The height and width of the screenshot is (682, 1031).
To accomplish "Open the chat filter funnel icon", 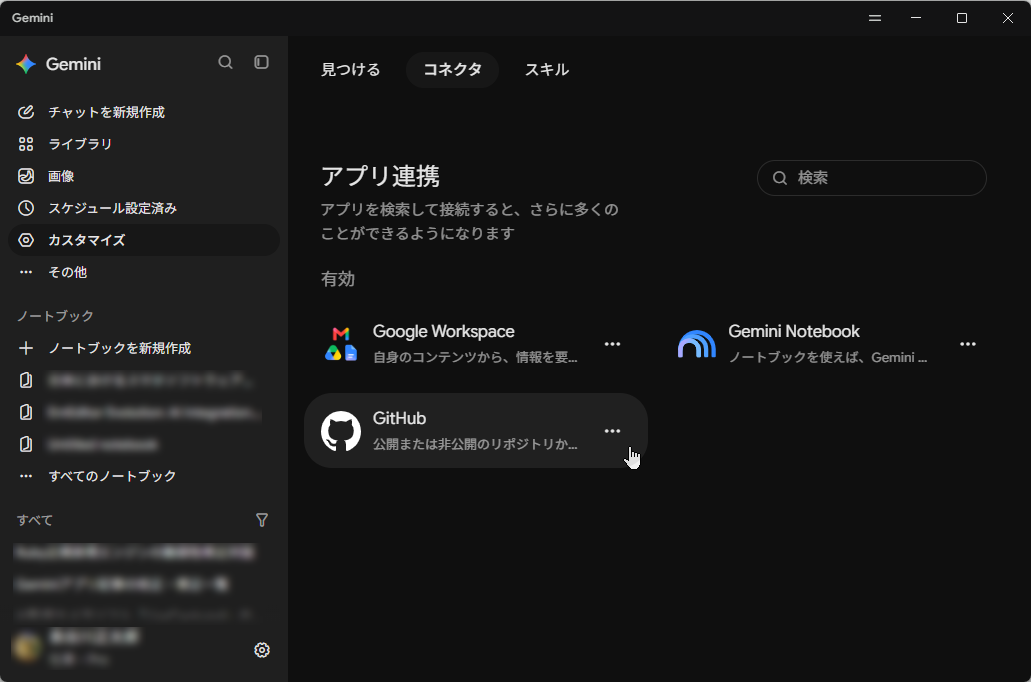I will [262, 520].
